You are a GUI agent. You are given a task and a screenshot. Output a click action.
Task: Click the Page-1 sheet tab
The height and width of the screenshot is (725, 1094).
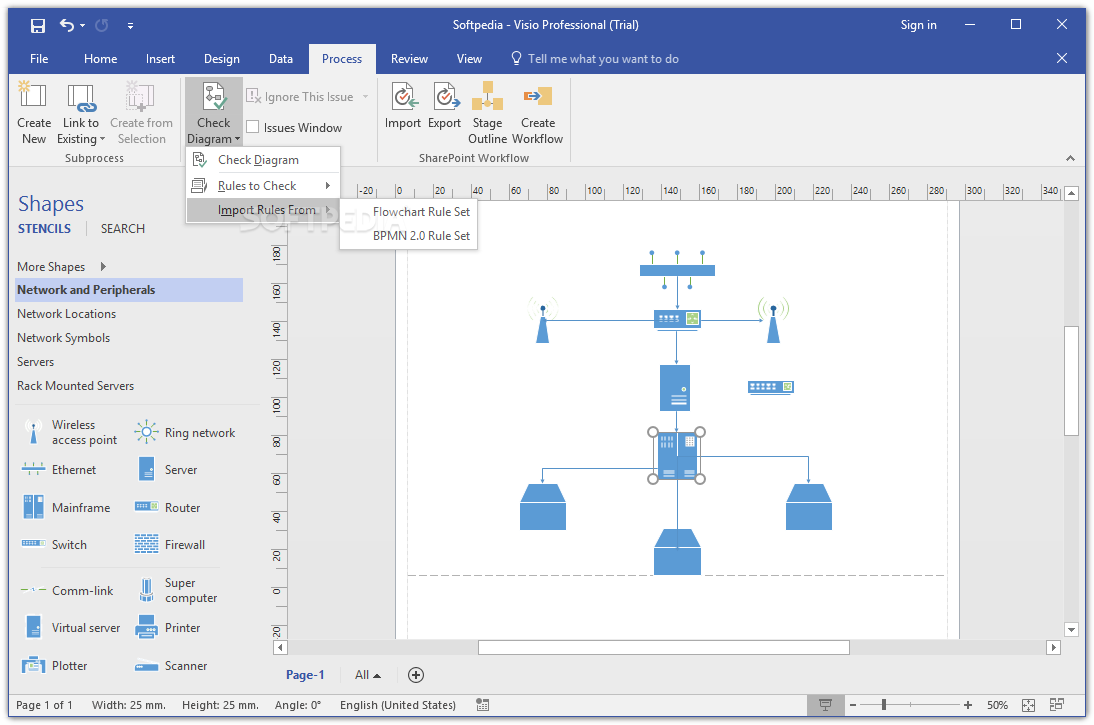[x=305, y=675]
